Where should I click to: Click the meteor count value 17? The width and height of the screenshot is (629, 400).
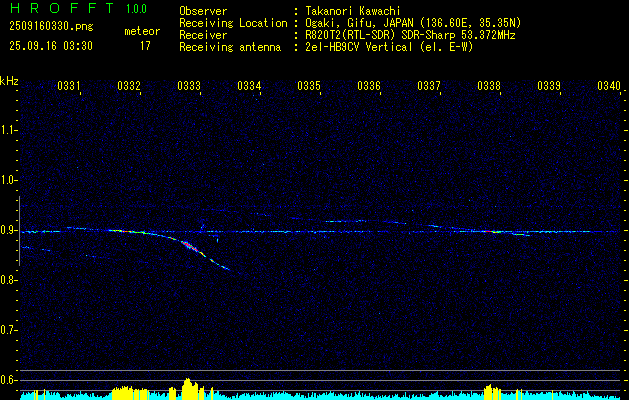(x=145, y=46)
